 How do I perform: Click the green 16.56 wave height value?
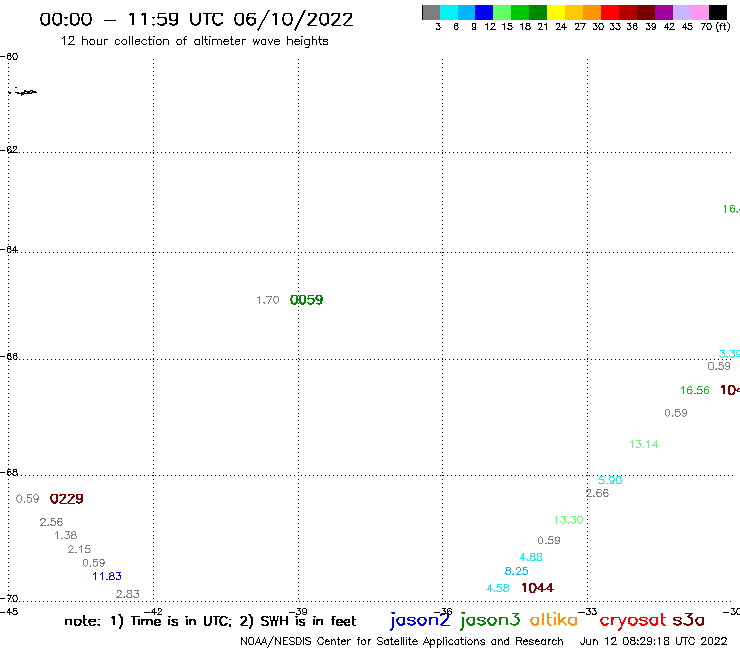point(695,390)
